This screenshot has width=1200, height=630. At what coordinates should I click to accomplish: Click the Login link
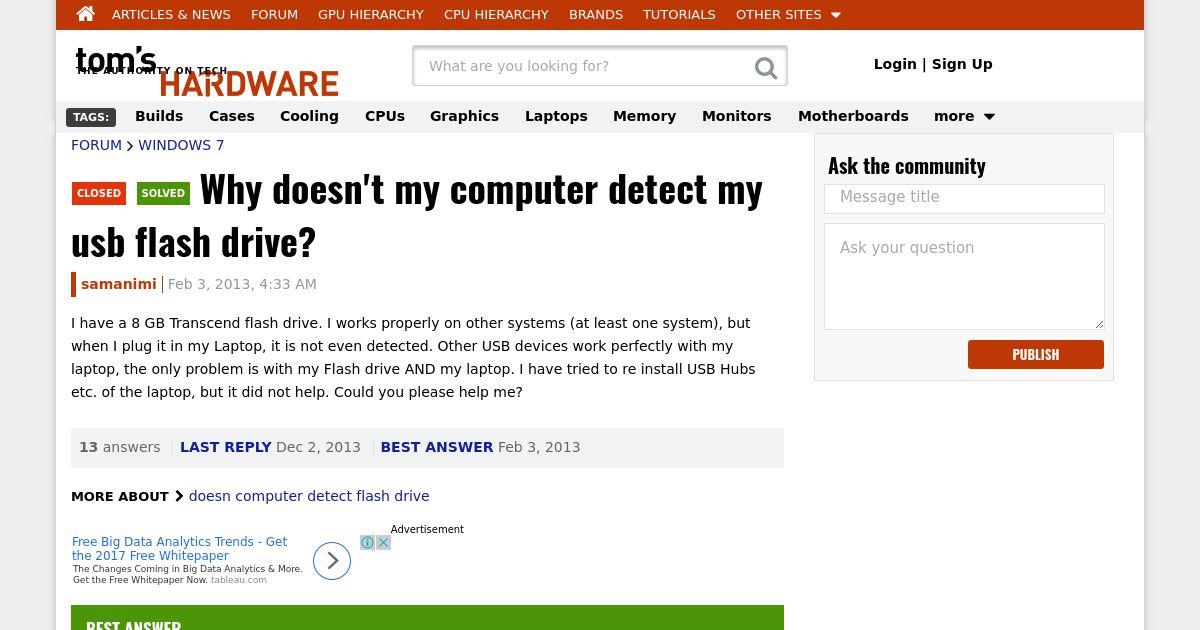pos(895,64)
